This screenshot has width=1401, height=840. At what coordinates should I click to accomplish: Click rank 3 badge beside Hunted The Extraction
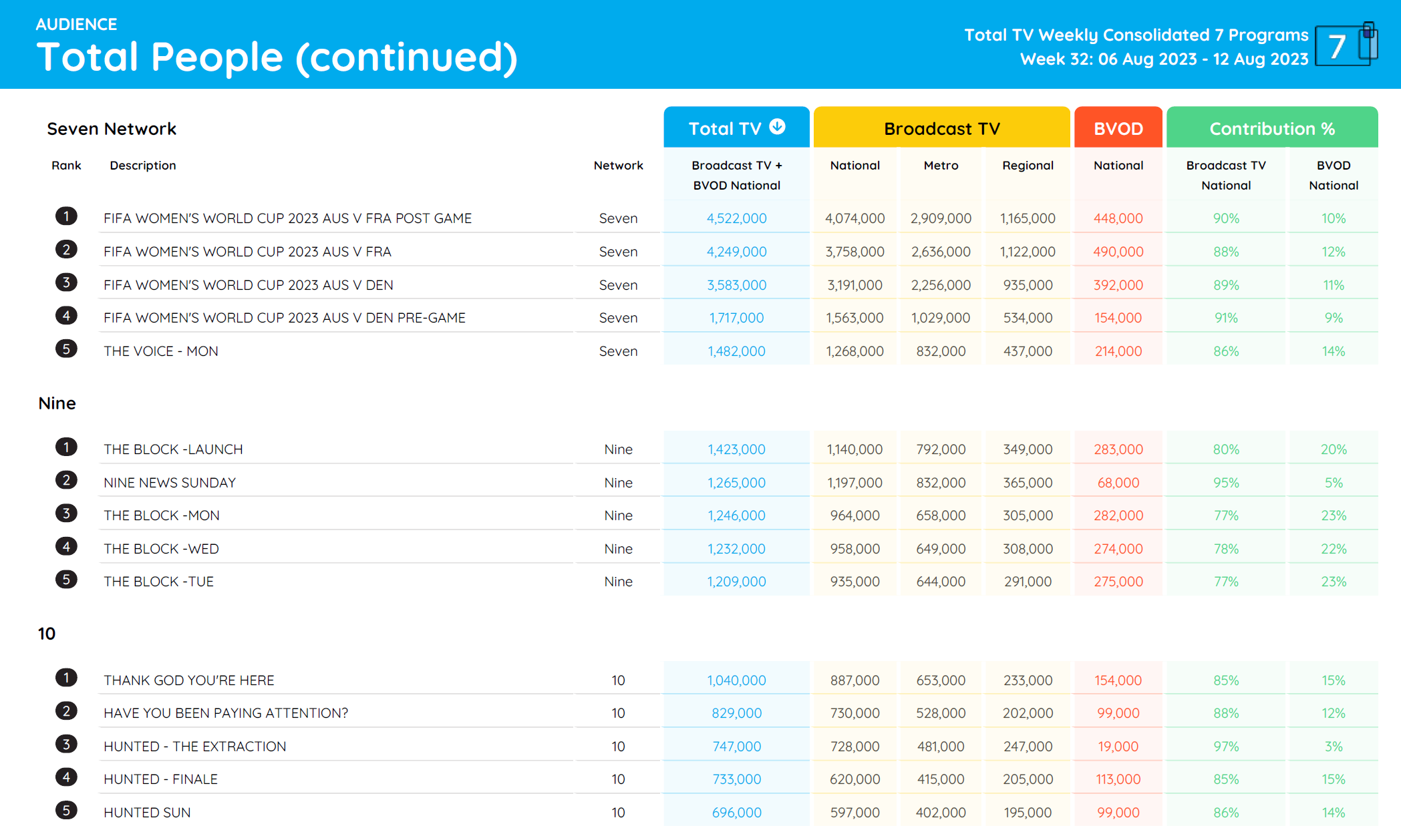point(66,745)
